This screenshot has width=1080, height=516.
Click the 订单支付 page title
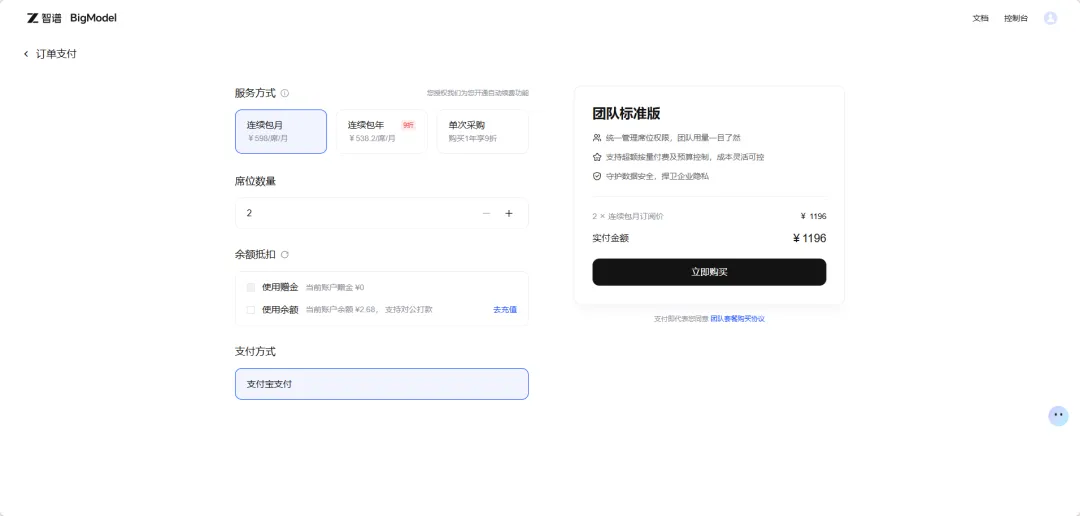[x=56, y=54]
